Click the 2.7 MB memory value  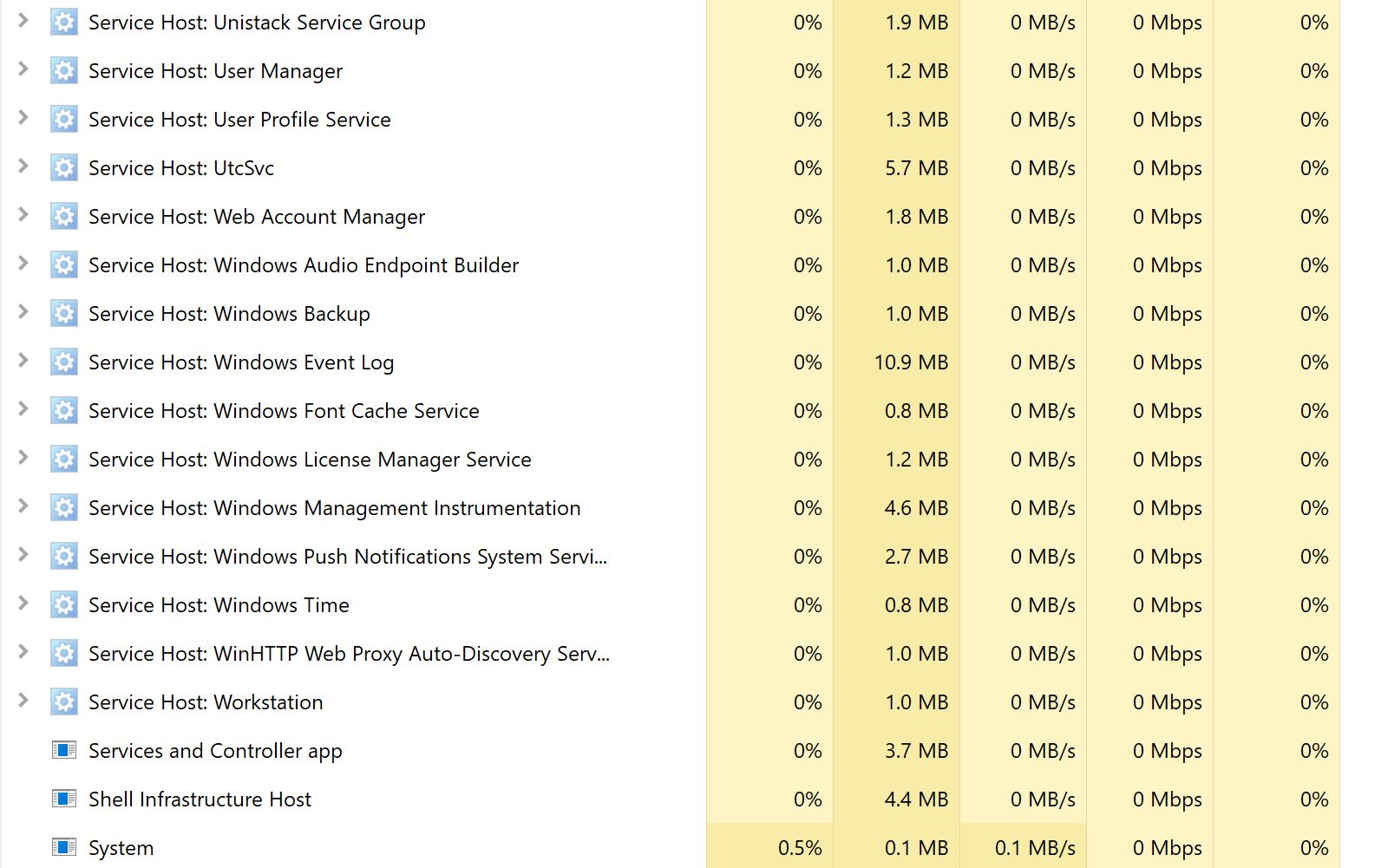(x=916, y=557)
